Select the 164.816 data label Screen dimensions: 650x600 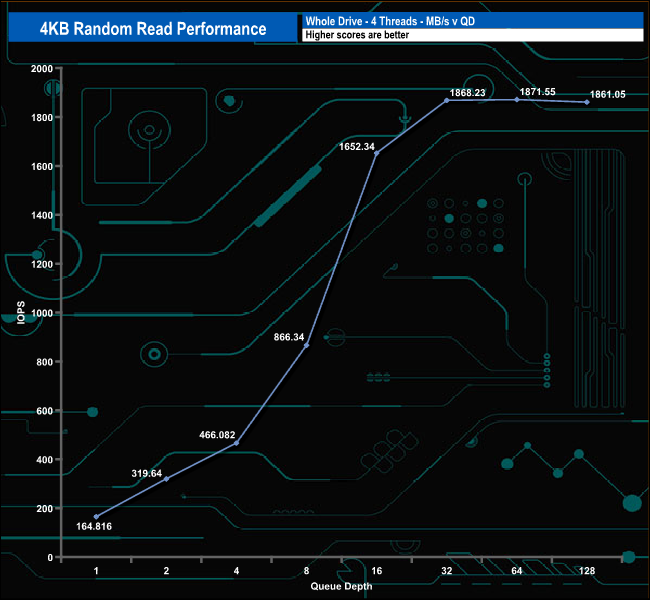coord(96,524)
